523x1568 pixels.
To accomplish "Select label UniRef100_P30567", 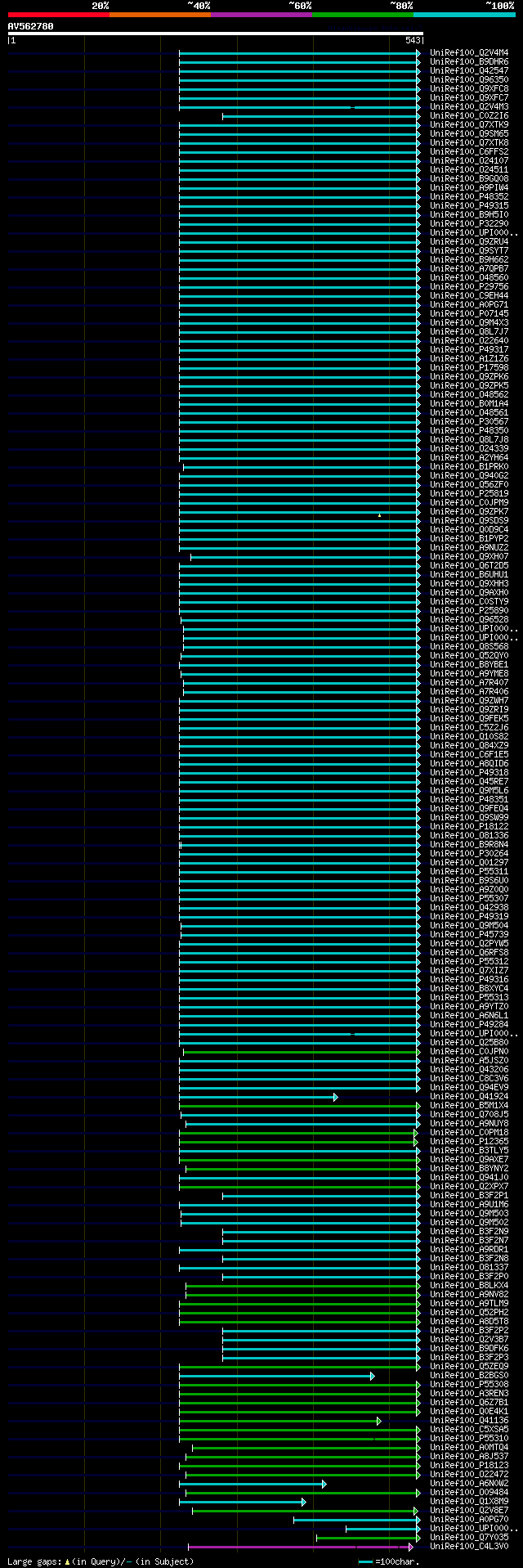I will (469, 421).
